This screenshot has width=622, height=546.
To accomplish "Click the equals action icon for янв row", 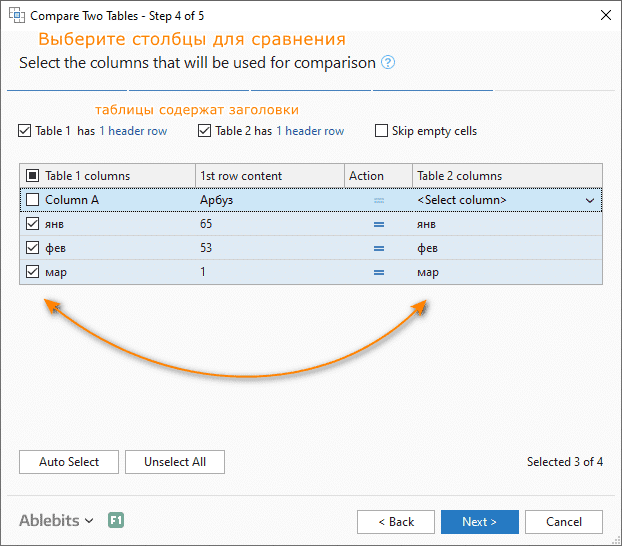I will click(x=379, y=224).
